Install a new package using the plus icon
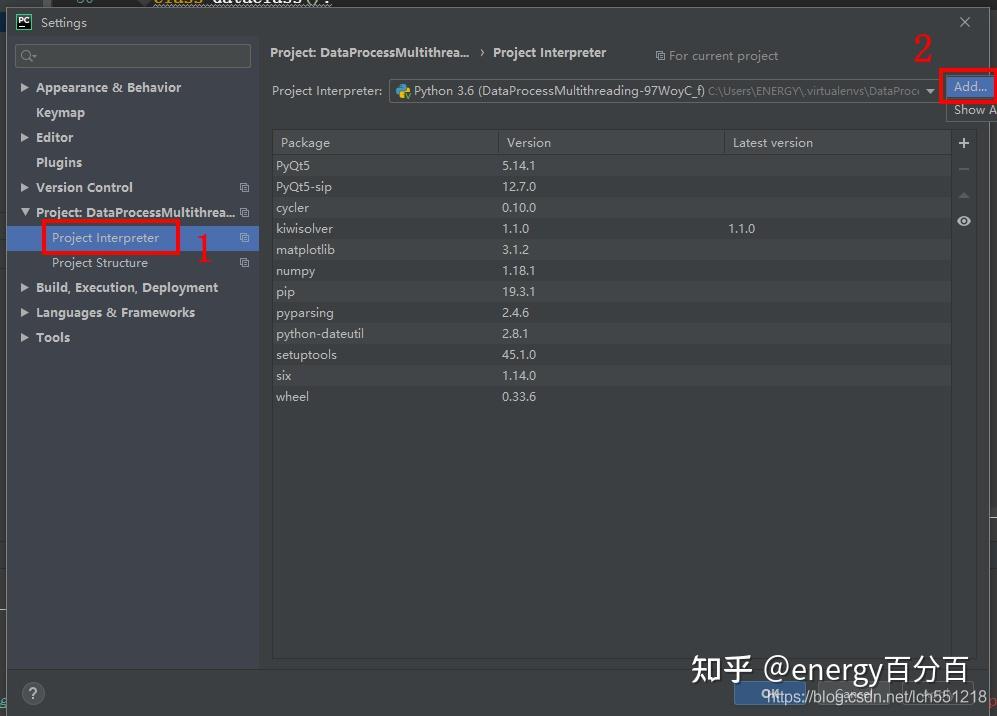Viewport: 997px width, 716px height. (x=963, y=143)
